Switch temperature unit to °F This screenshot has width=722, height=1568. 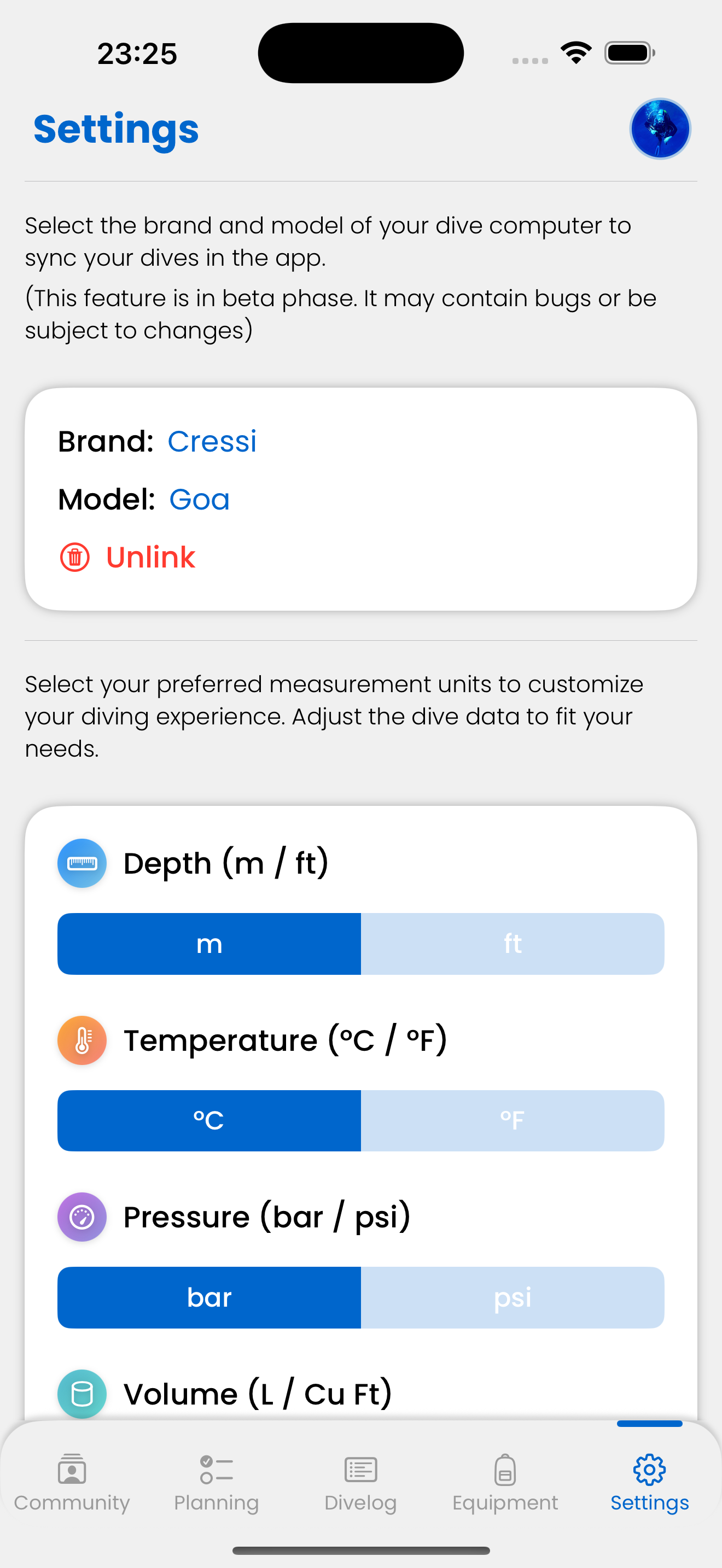[x=512, y=1121]
